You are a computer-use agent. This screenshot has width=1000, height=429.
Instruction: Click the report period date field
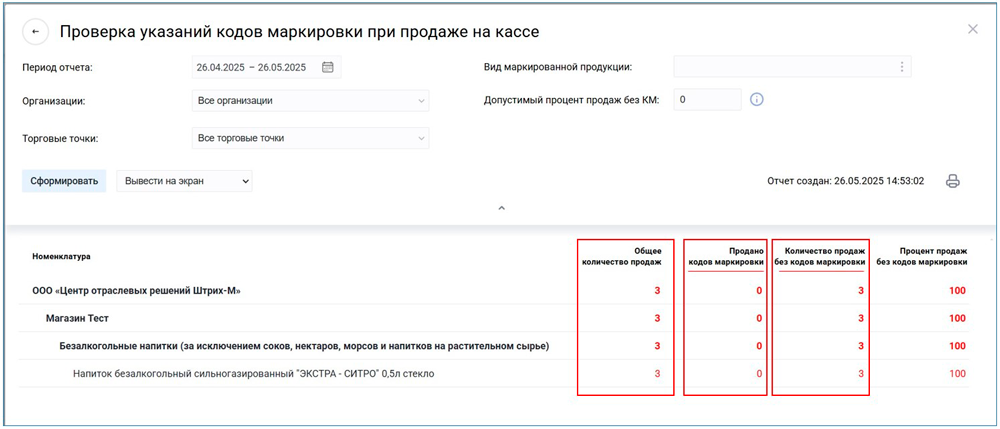[x=255, y=68]
